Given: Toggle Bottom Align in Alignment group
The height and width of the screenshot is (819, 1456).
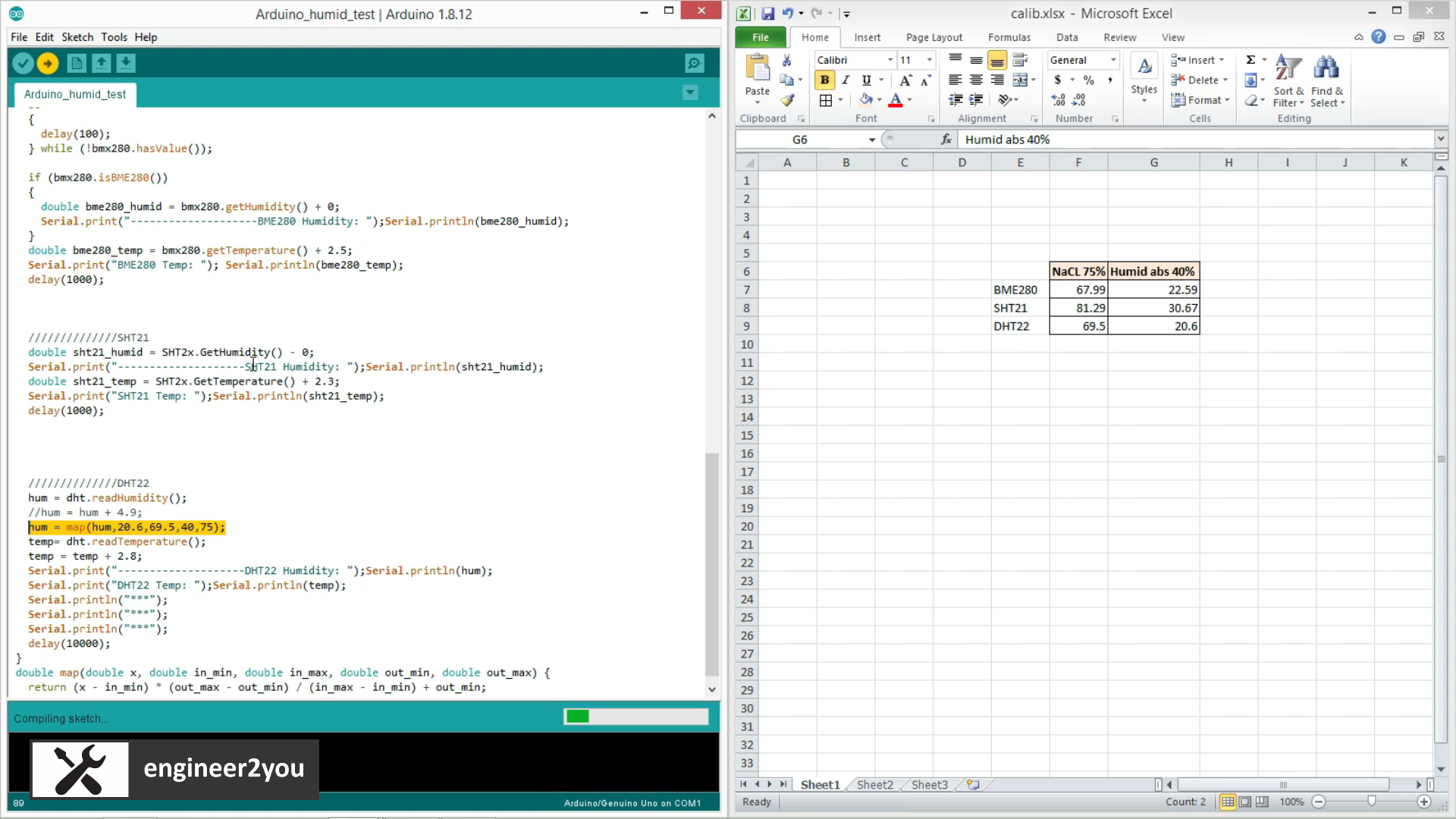Looking at the screenshot, I should (997, 60).
